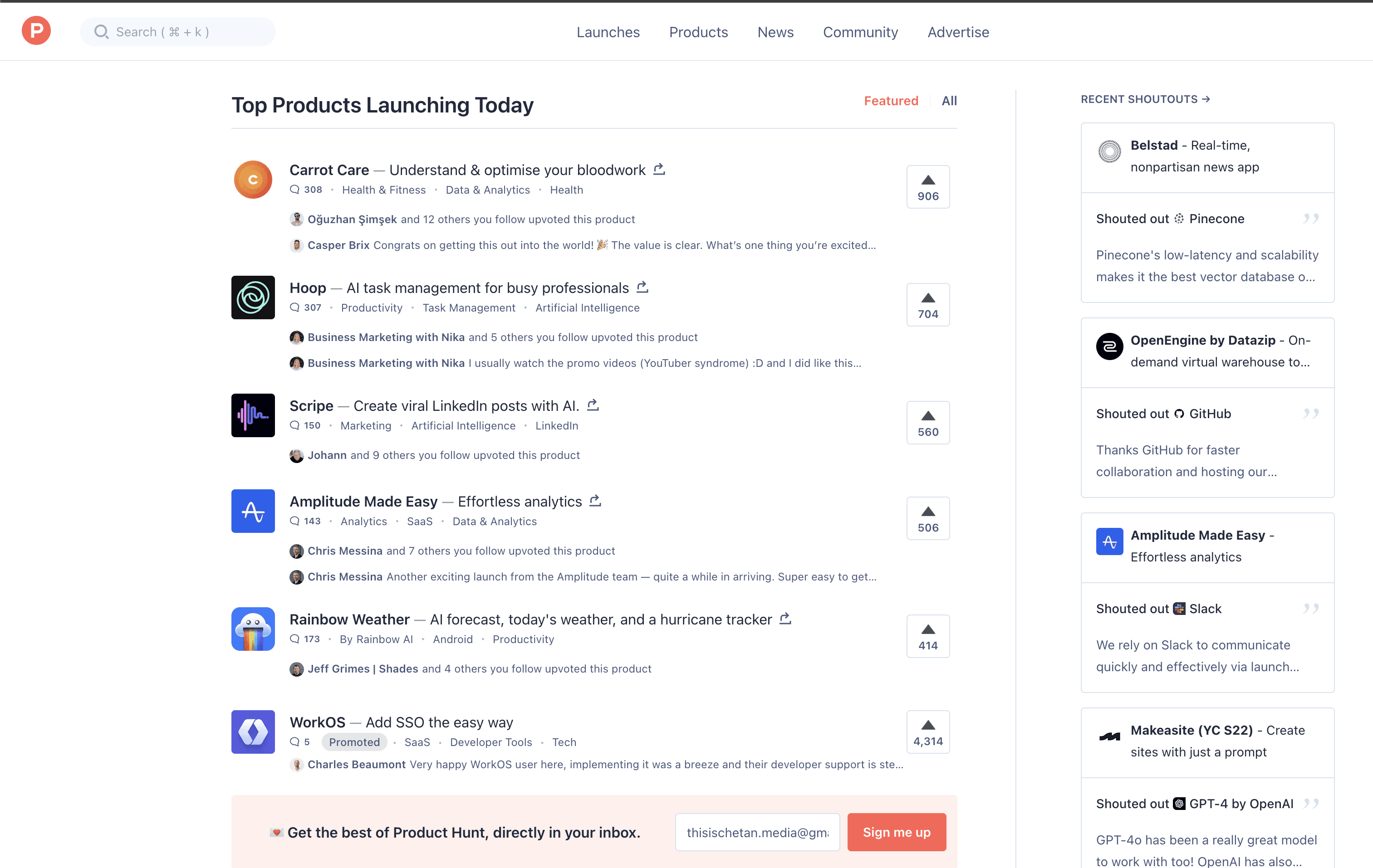Click the Search input field
The image size is (1373, 868).
point(178,32)
